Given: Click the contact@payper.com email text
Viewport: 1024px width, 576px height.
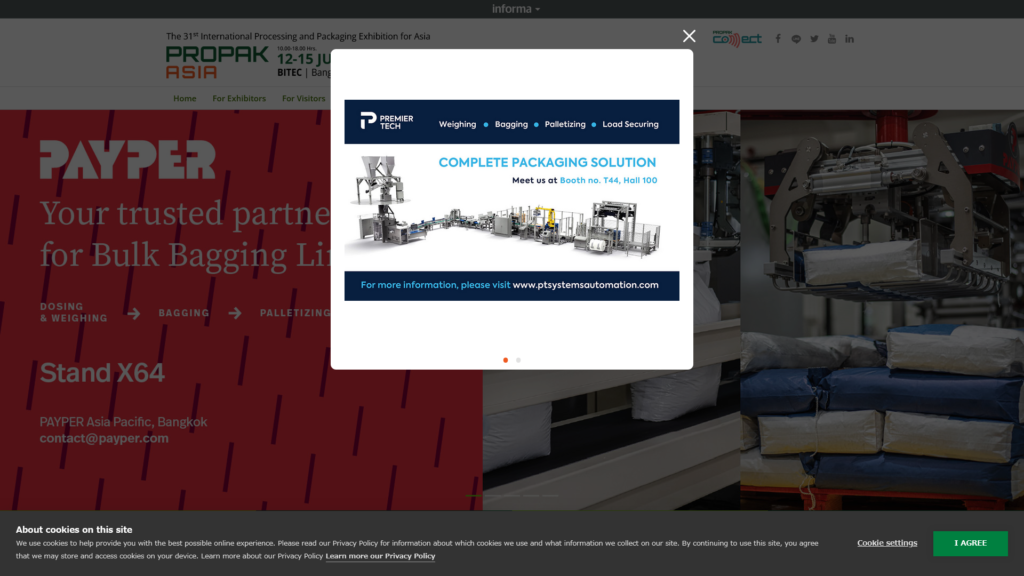Looking at the screenshot, I should point(104,438).
